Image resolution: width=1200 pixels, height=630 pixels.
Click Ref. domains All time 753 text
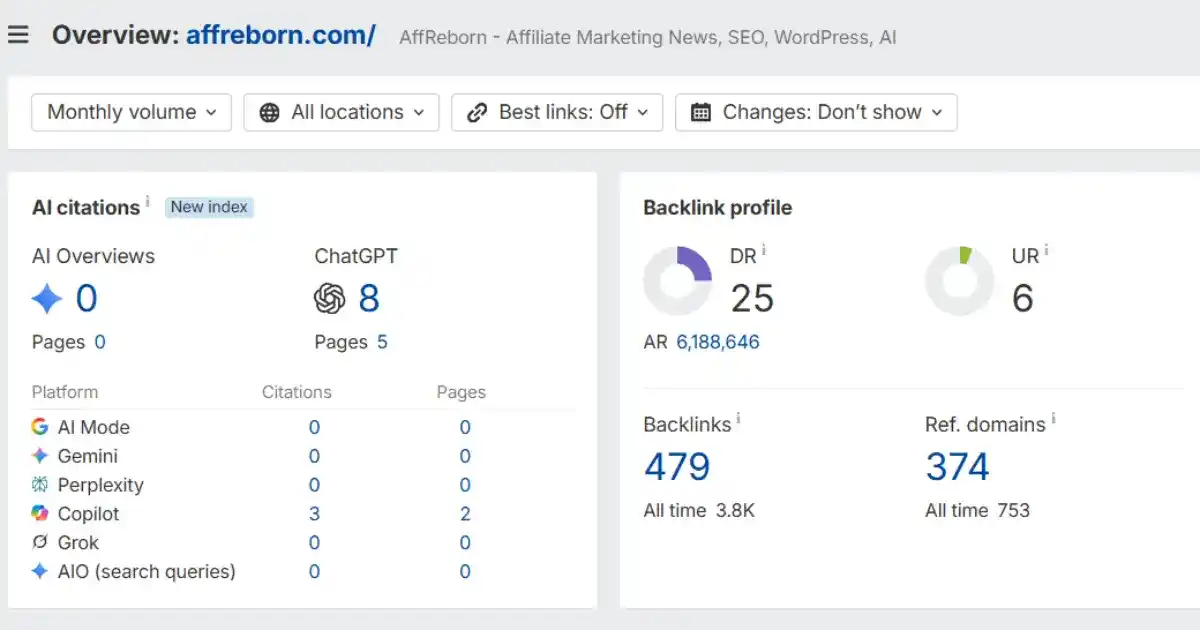point(977,510)
